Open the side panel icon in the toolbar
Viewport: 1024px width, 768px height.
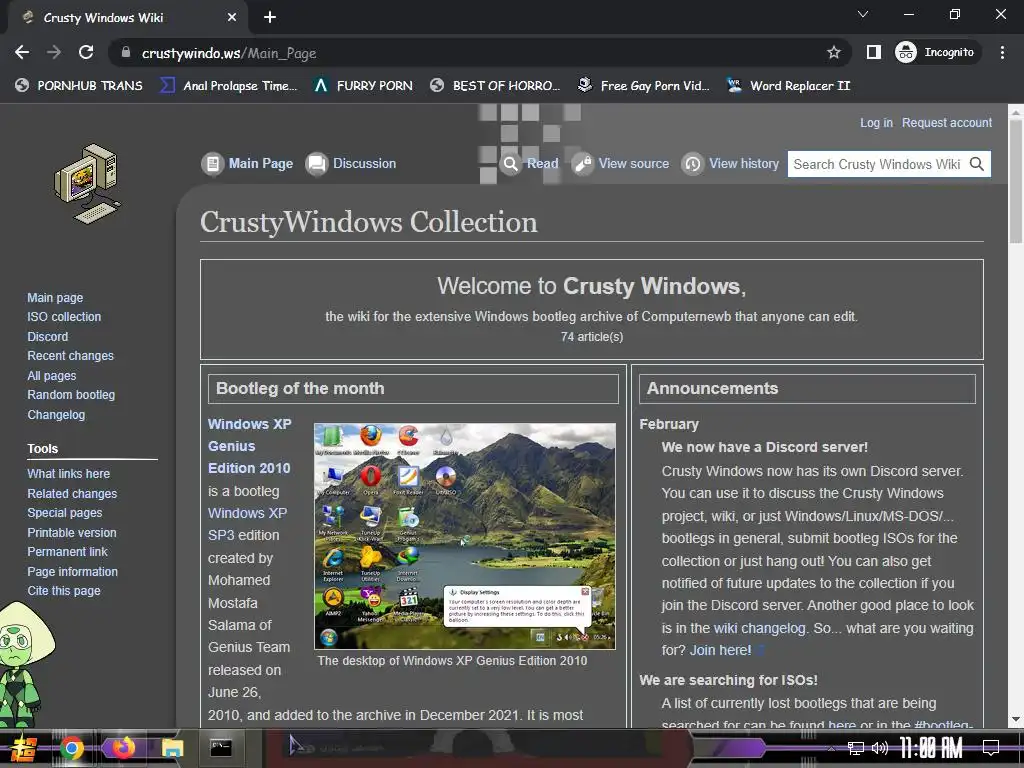tap(873, 52)
